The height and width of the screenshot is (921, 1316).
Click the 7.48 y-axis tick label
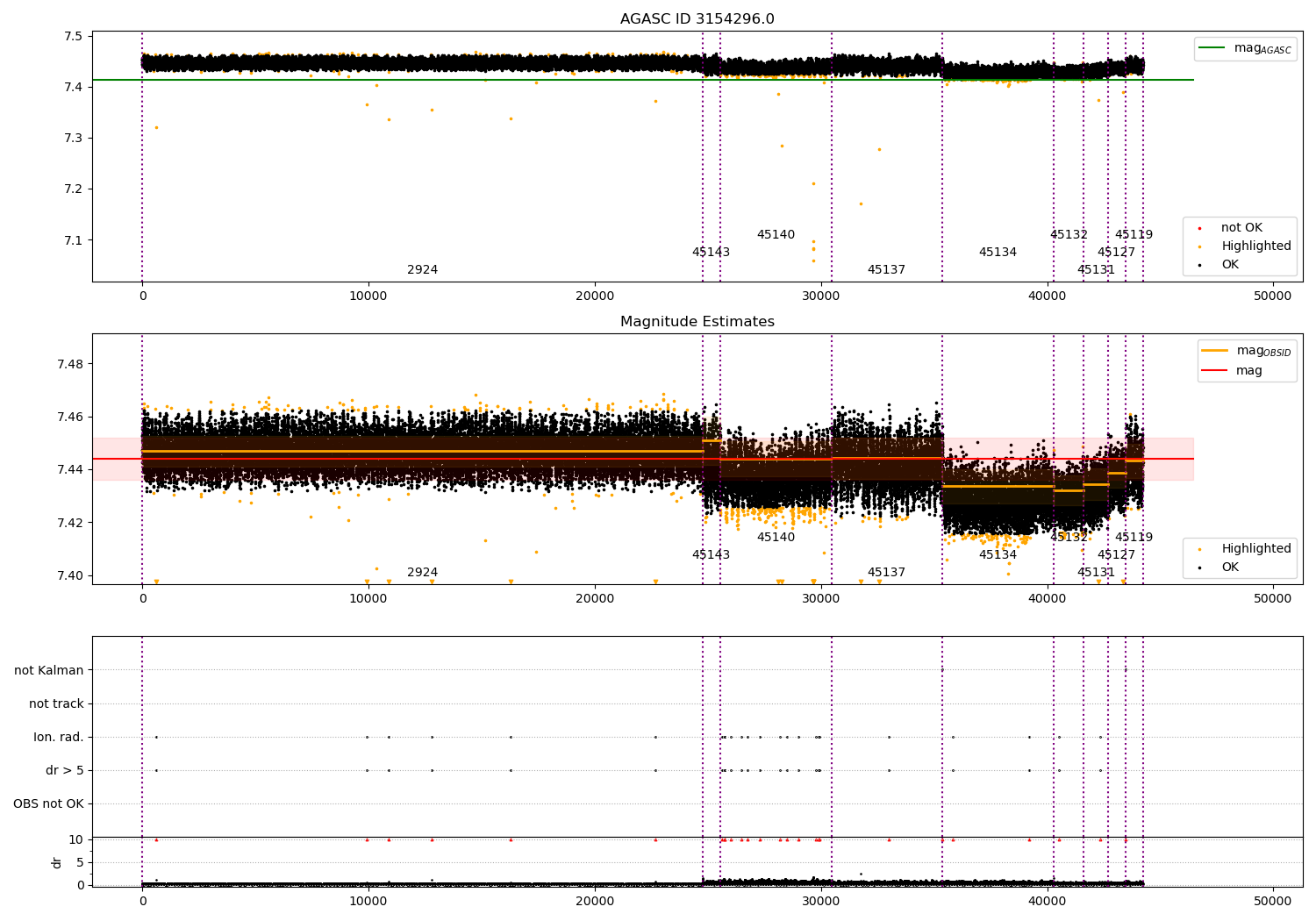pyautogui.click(x=69, y=364)
